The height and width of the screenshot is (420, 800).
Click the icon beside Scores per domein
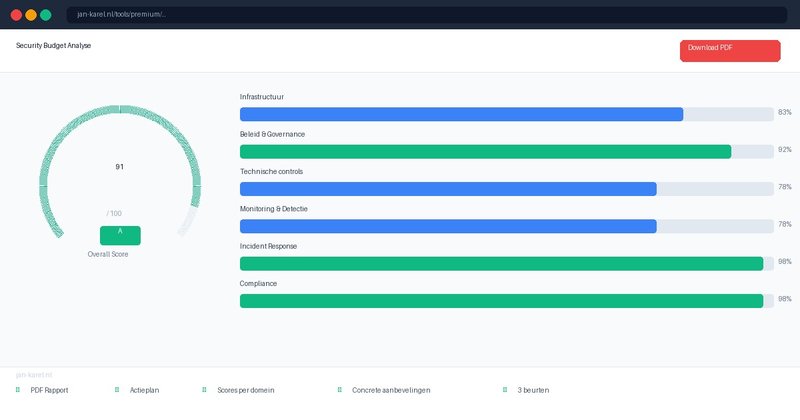pyautogui.click(x=204, y=390)
